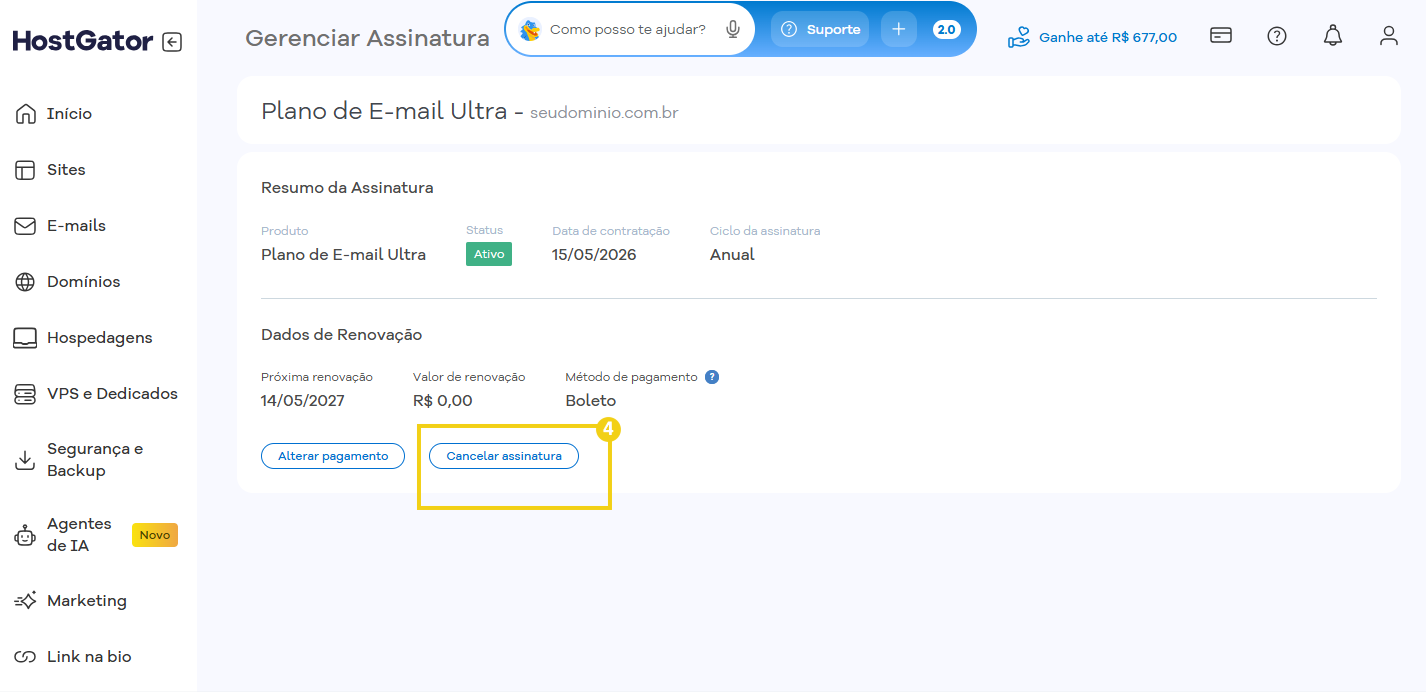Click the chain icon beside Link na bio
1426x692 pixels.
click(x=25, y=657)
